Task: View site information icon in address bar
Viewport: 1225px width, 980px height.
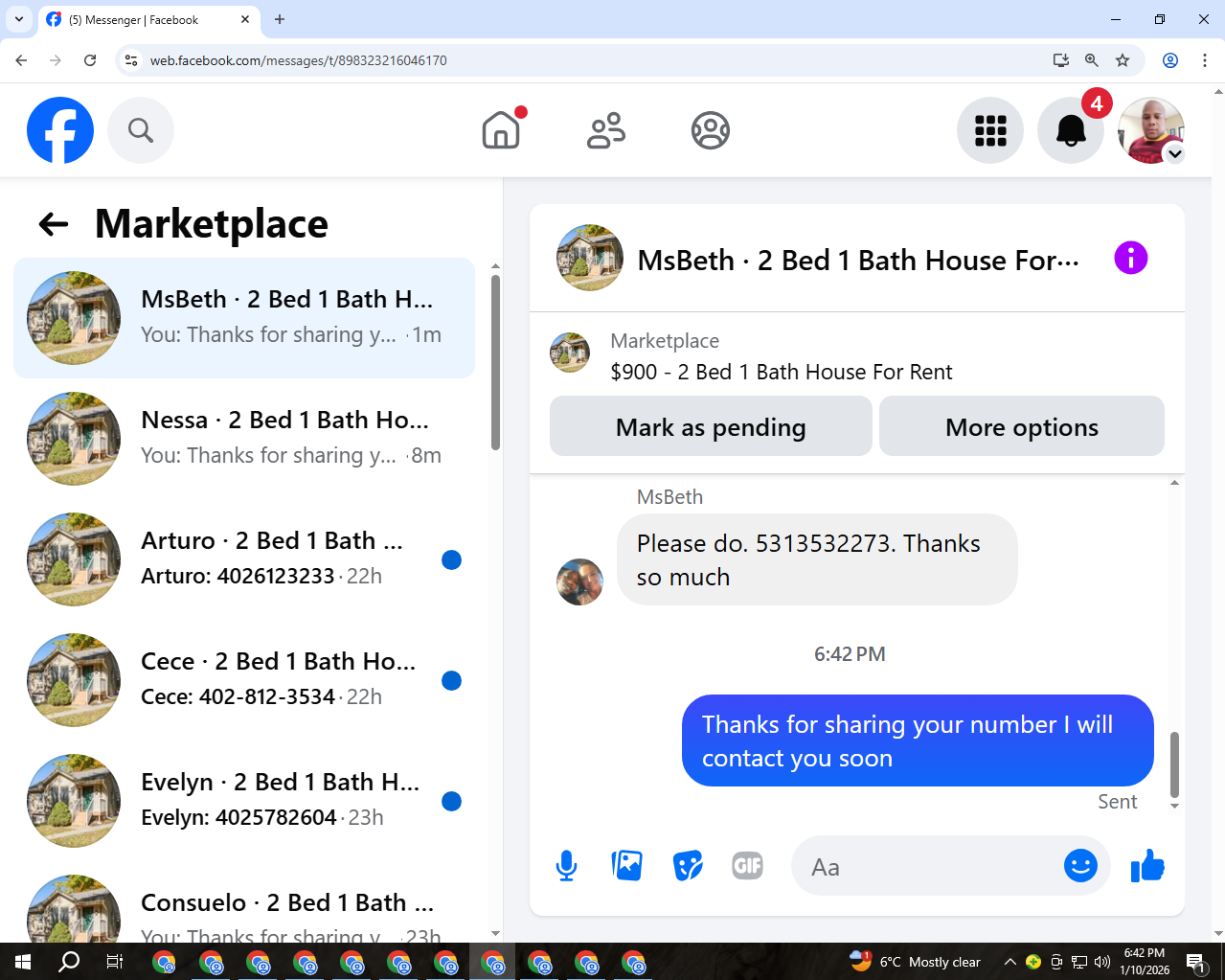Action: (x=132, y=60)
